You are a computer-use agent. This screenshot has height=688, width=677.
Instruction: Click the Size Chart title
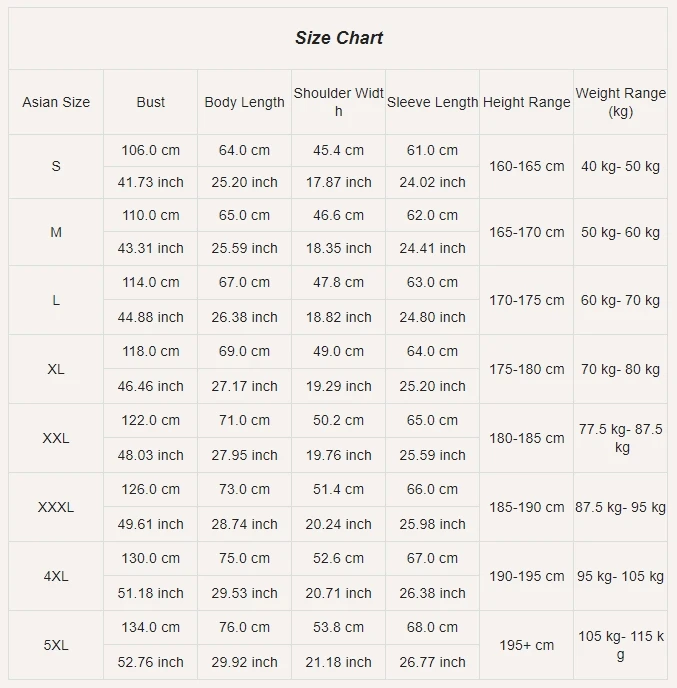338,38
